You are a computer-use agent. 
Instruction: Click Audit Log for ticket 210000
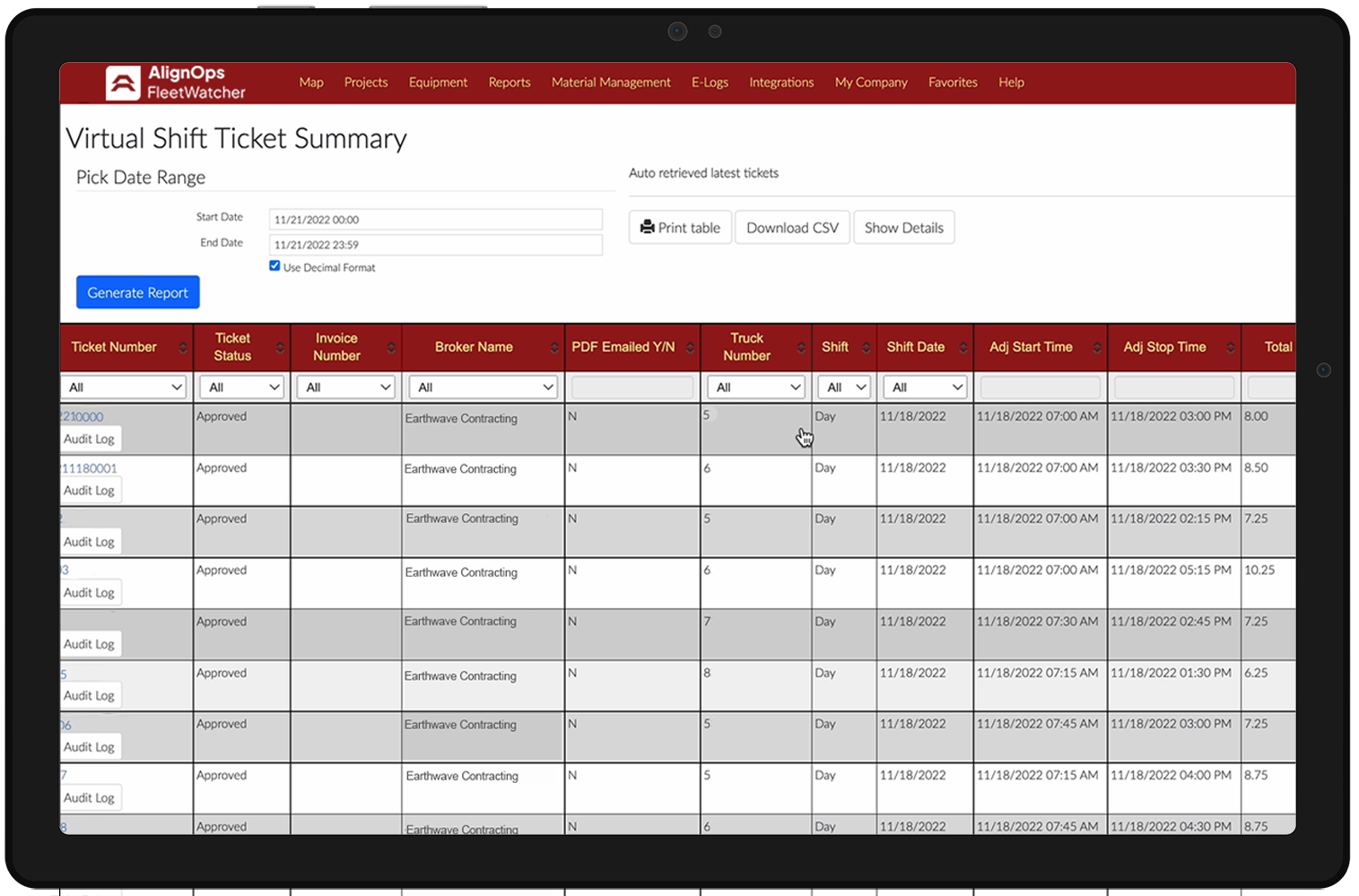coord(90,439)
